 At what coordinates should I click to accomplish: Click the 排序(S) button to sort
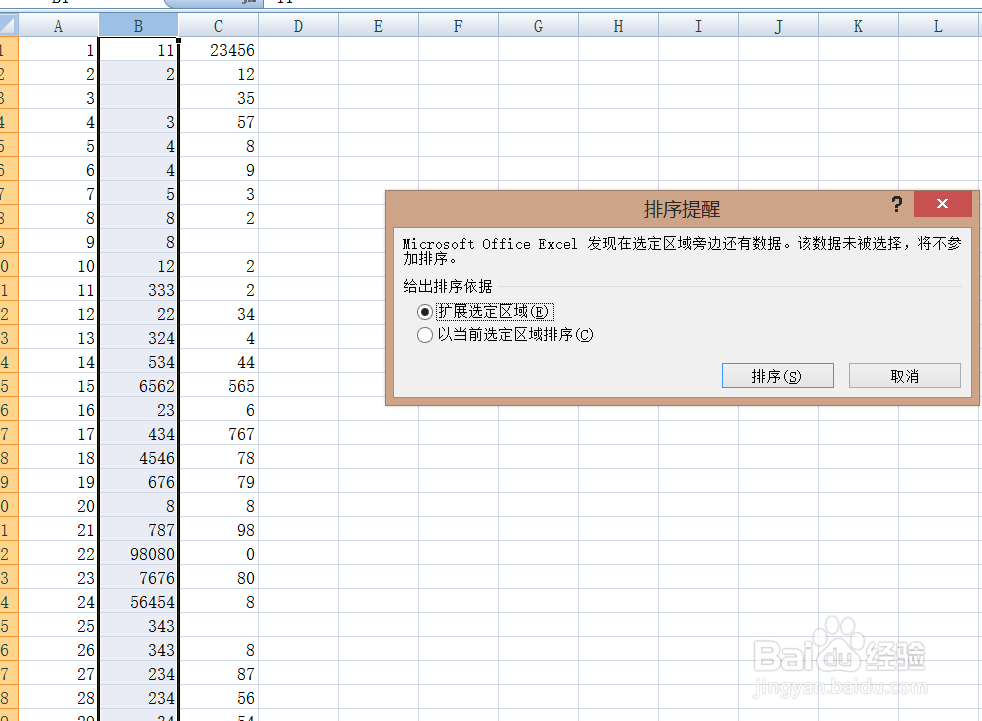[x=777, y=375]
